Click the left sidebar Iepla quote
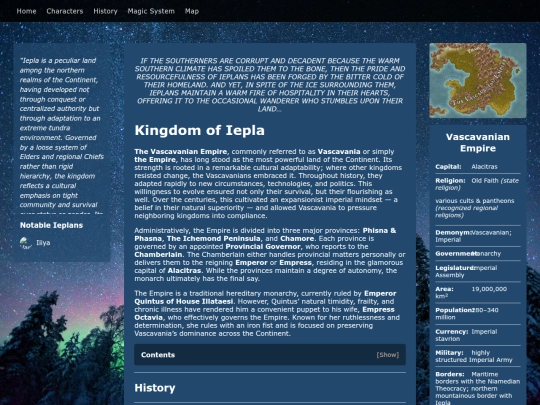This screenshot has width=540, height=405. (x=62, y=135)
